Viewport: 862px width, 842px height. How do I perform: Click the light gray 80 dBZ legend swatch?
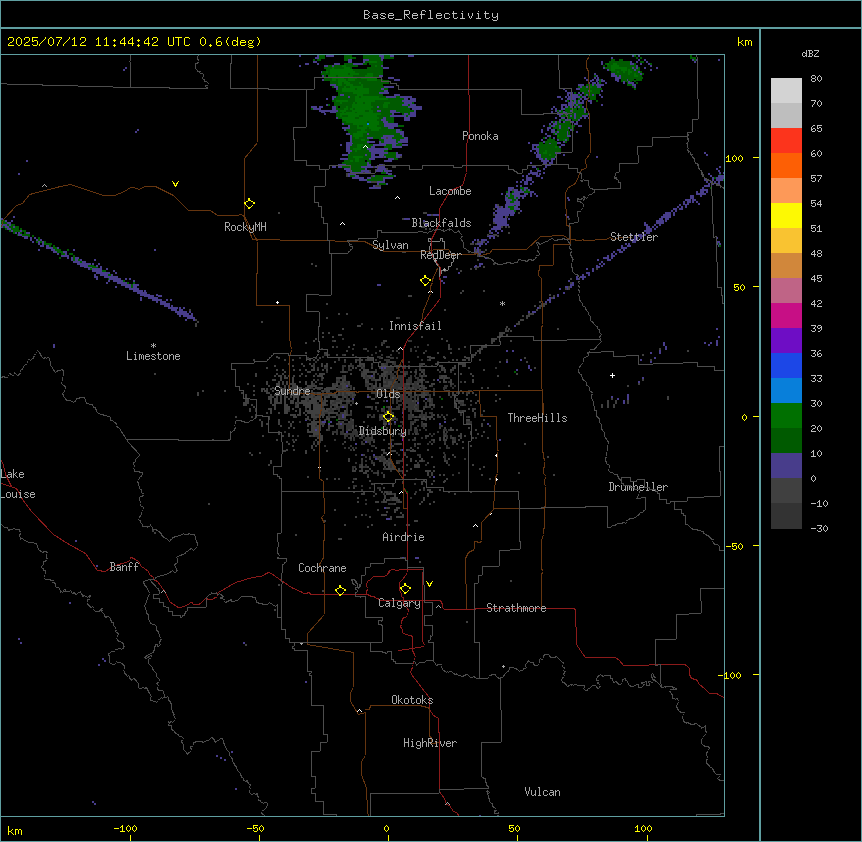click(786, 91)
